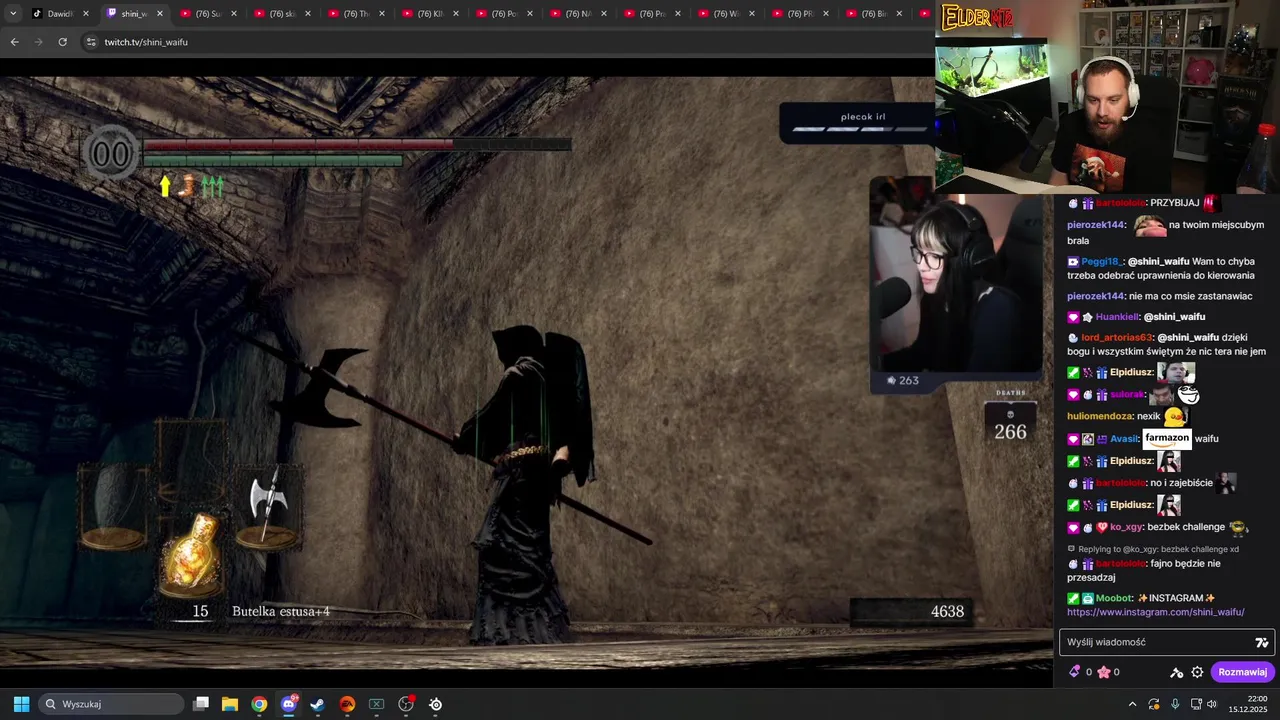Screen dimensions: 1280x720
Task: Open chat settings gear icon
Action: click(1197, 672)
